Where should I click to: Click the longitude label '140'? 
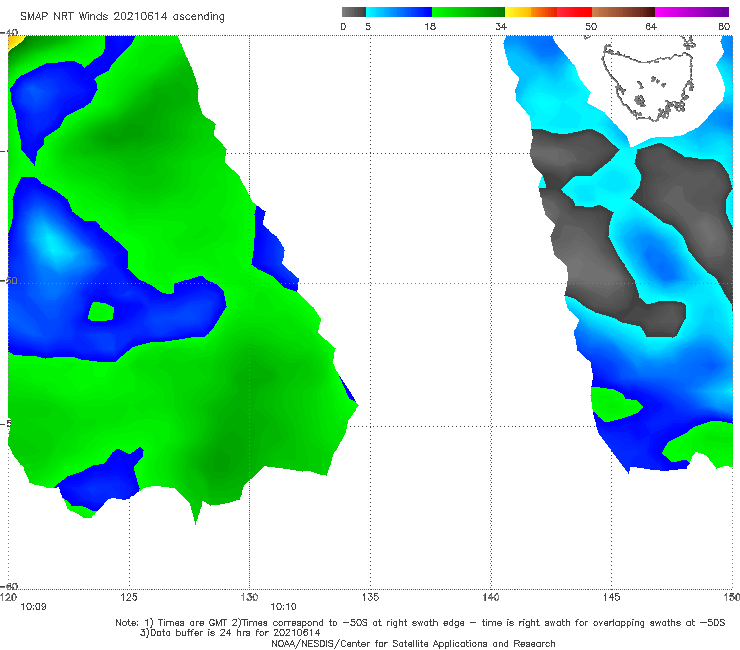coord(491,597)
